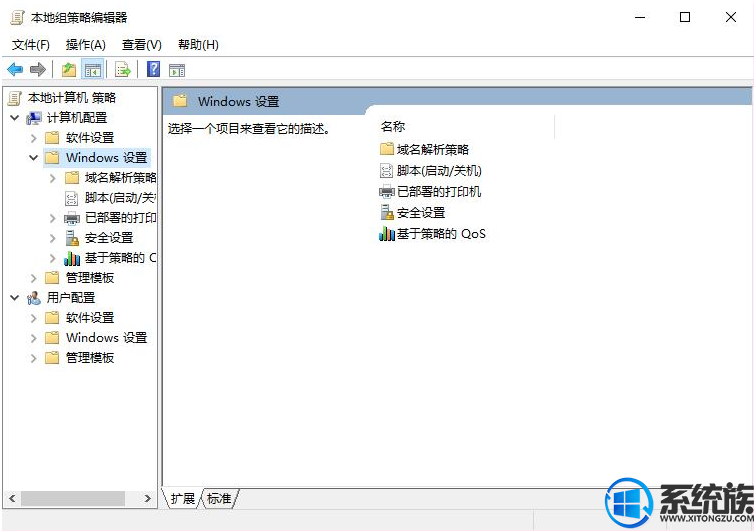The image size is (754, 531).
Task: Select 管理模板 label under 用户配置
Action: 90,358
